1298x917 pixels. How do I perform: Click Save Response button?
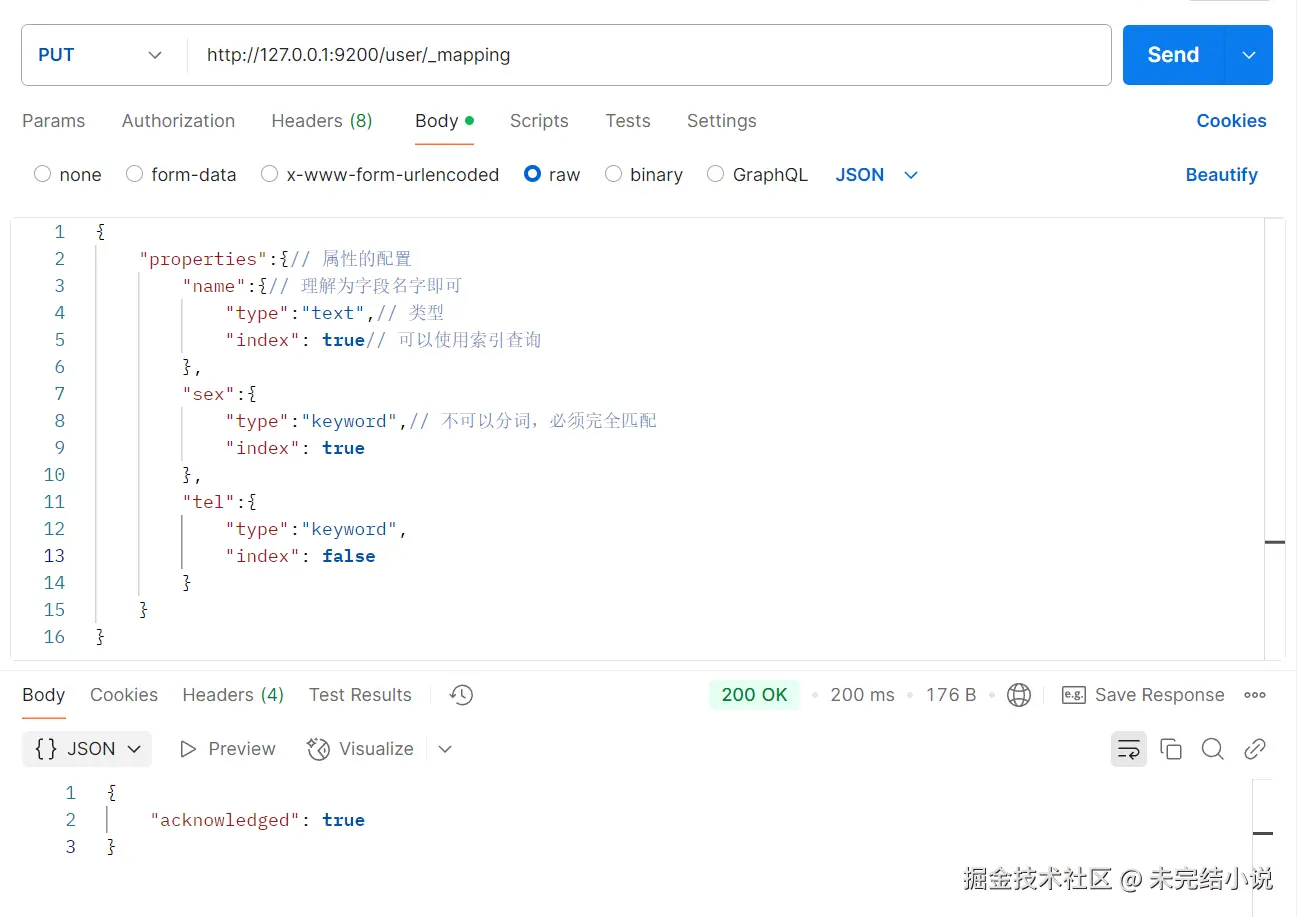tap(1143, 695)
